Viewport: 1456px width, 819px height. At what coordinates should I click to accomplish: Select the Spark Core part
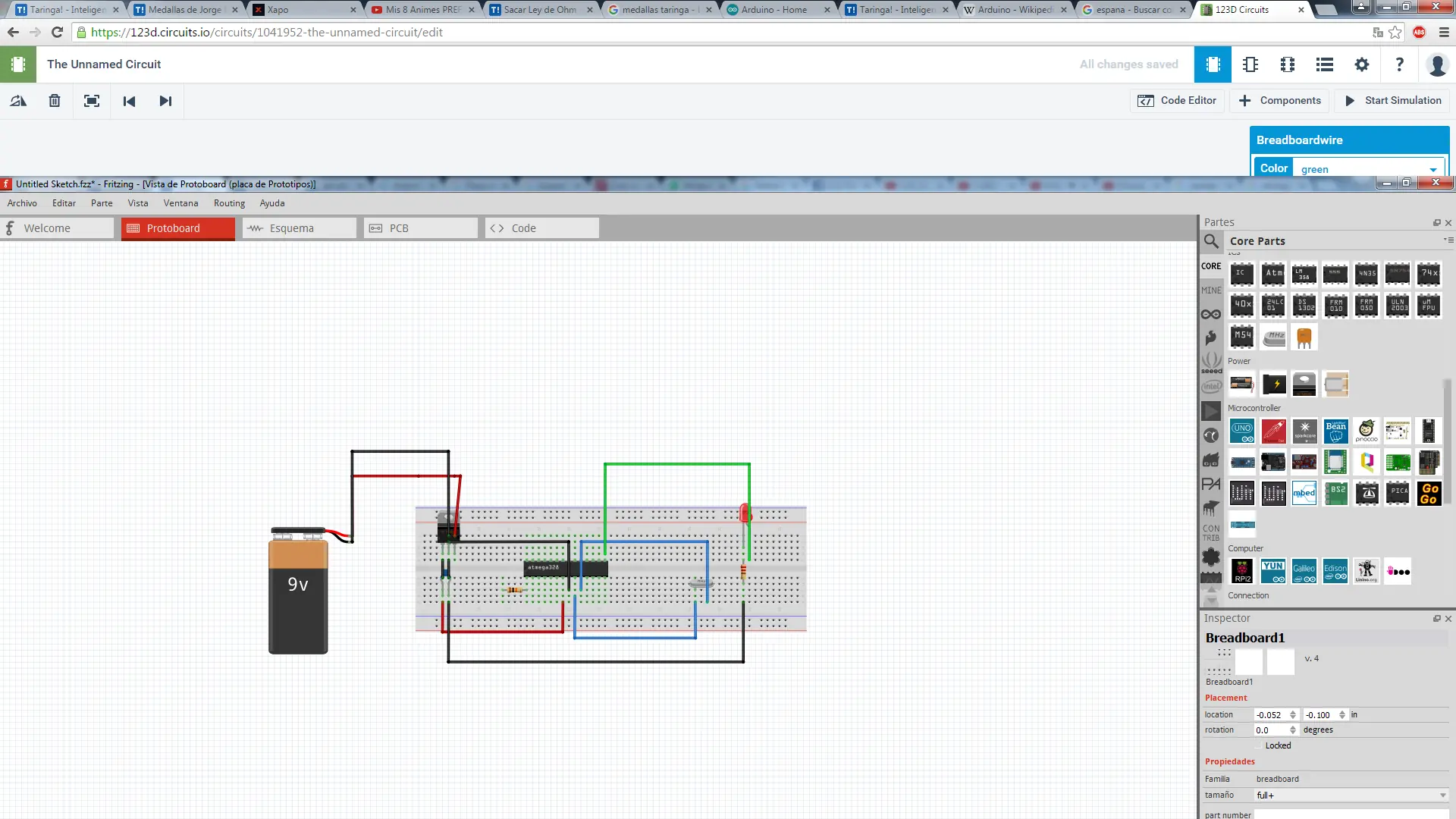(x=1304, y=431)
